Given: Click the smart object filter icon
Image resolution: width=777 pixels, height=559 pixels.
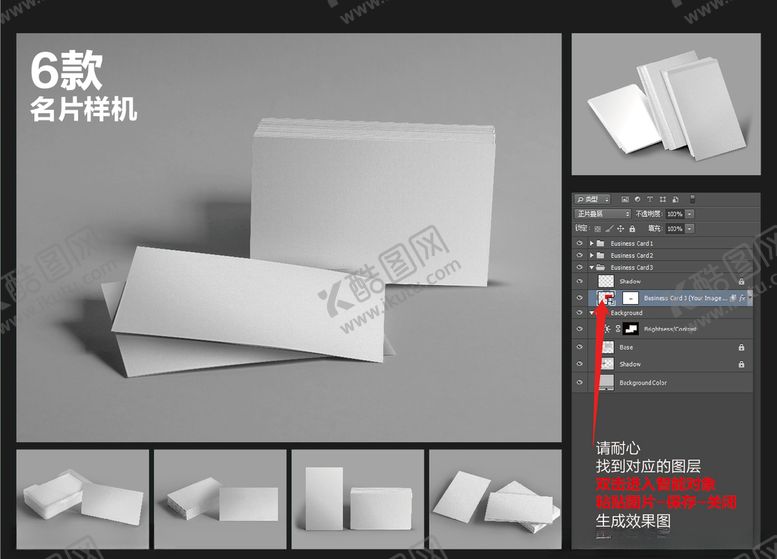Looking at the screenshot, I should [673, 199].
